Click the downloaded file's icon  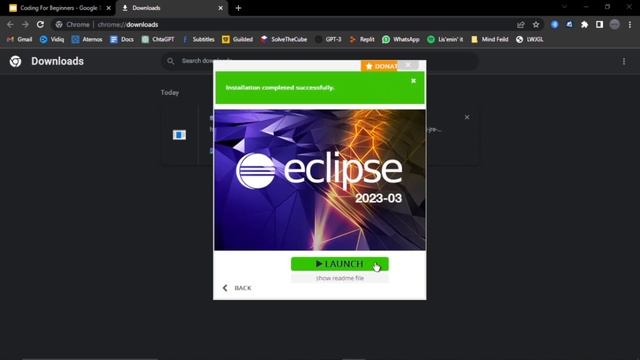tap(179, 135)
